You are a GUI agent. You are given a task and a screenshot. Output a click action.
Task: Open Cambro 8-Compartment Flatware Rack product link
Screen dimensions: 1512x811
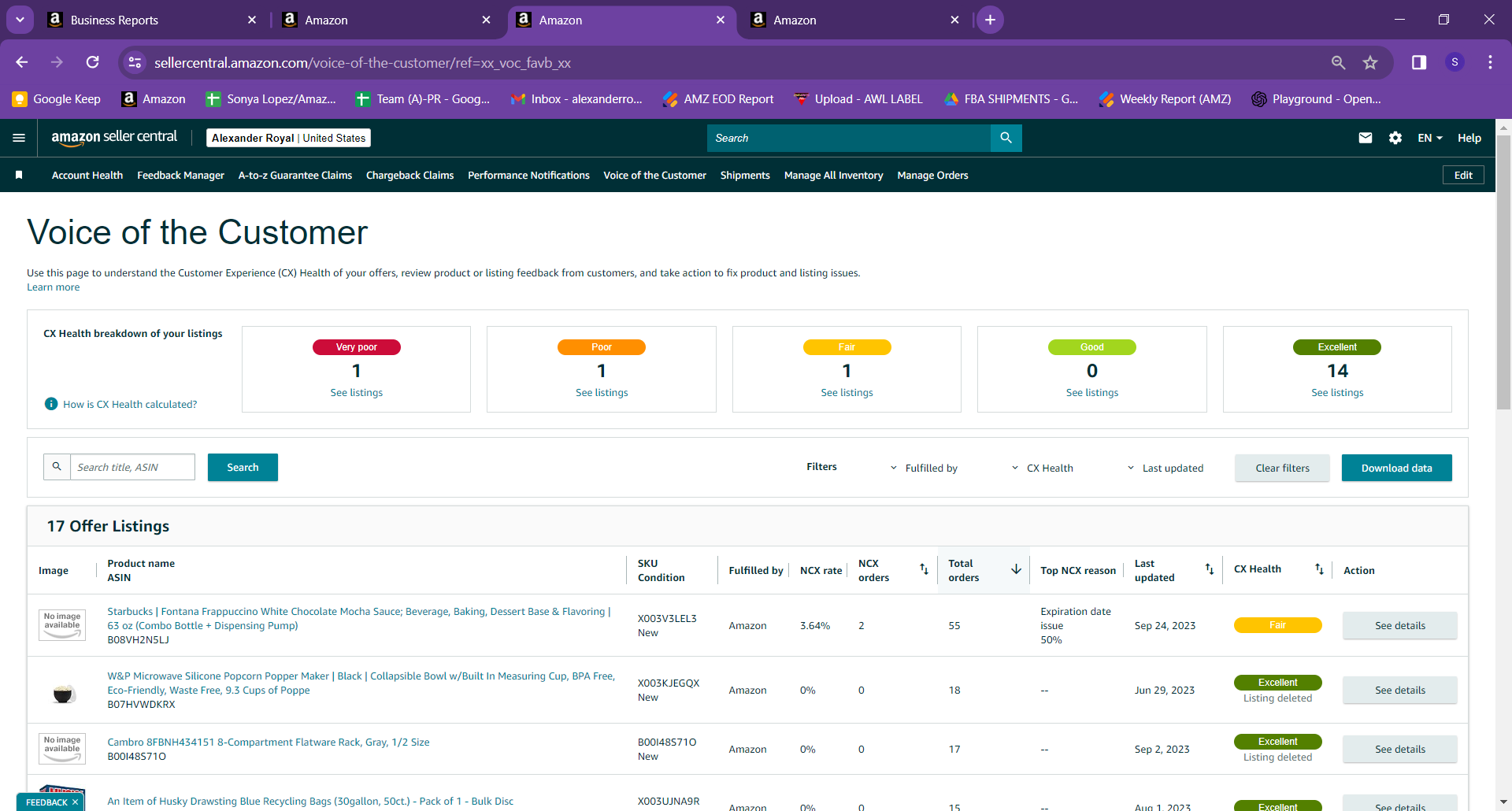[269, 742]
